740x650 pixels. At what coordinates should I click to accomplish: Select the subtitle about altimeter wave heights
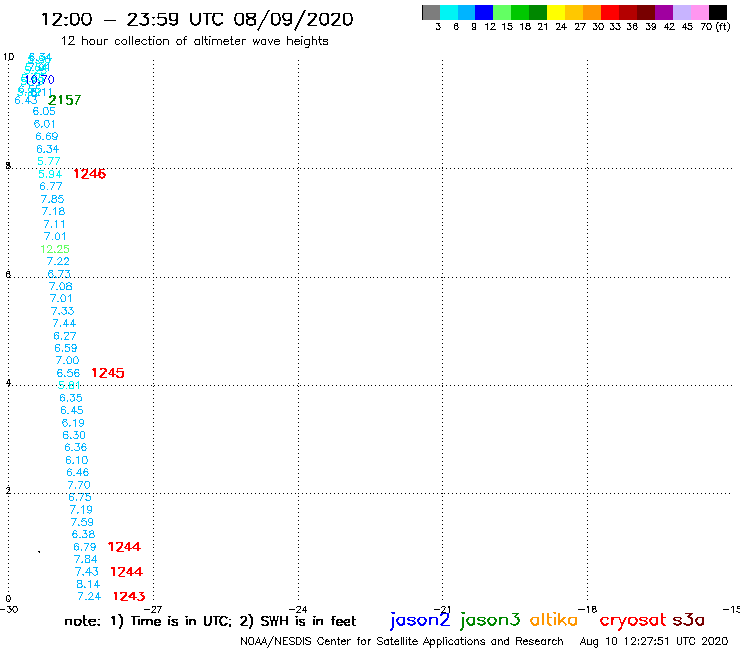point(194,41)
